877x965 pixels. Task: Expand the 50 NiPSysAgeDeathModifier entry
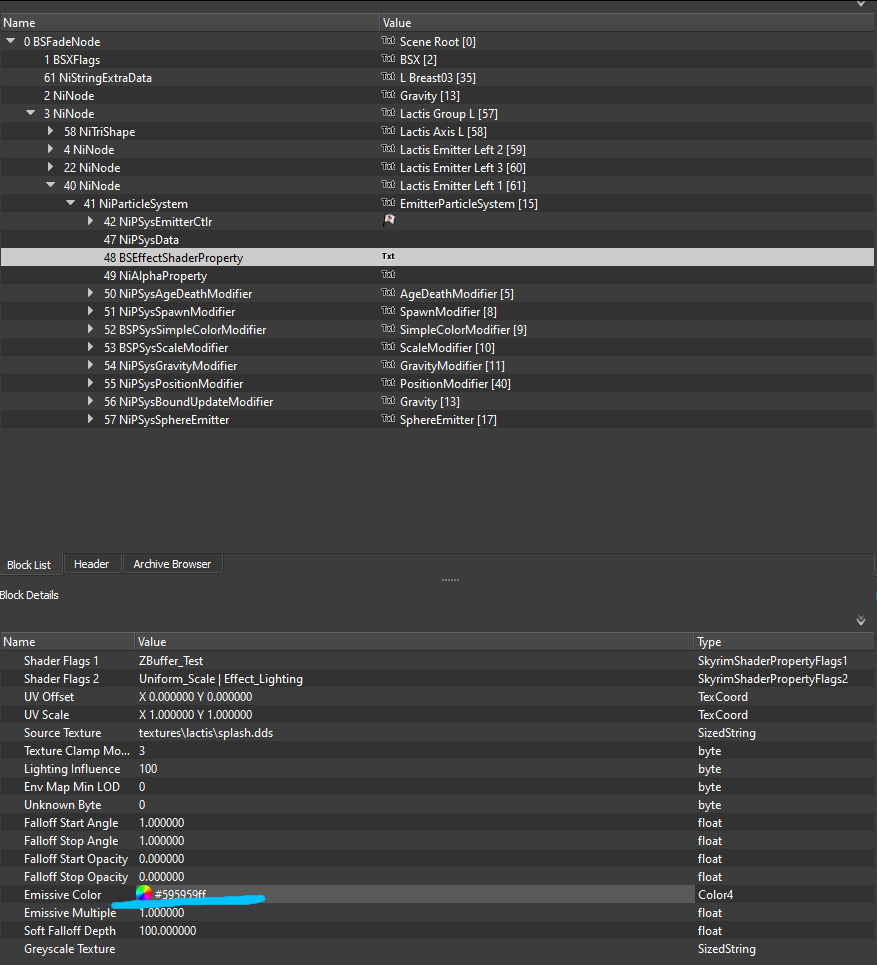pos(90,293)
